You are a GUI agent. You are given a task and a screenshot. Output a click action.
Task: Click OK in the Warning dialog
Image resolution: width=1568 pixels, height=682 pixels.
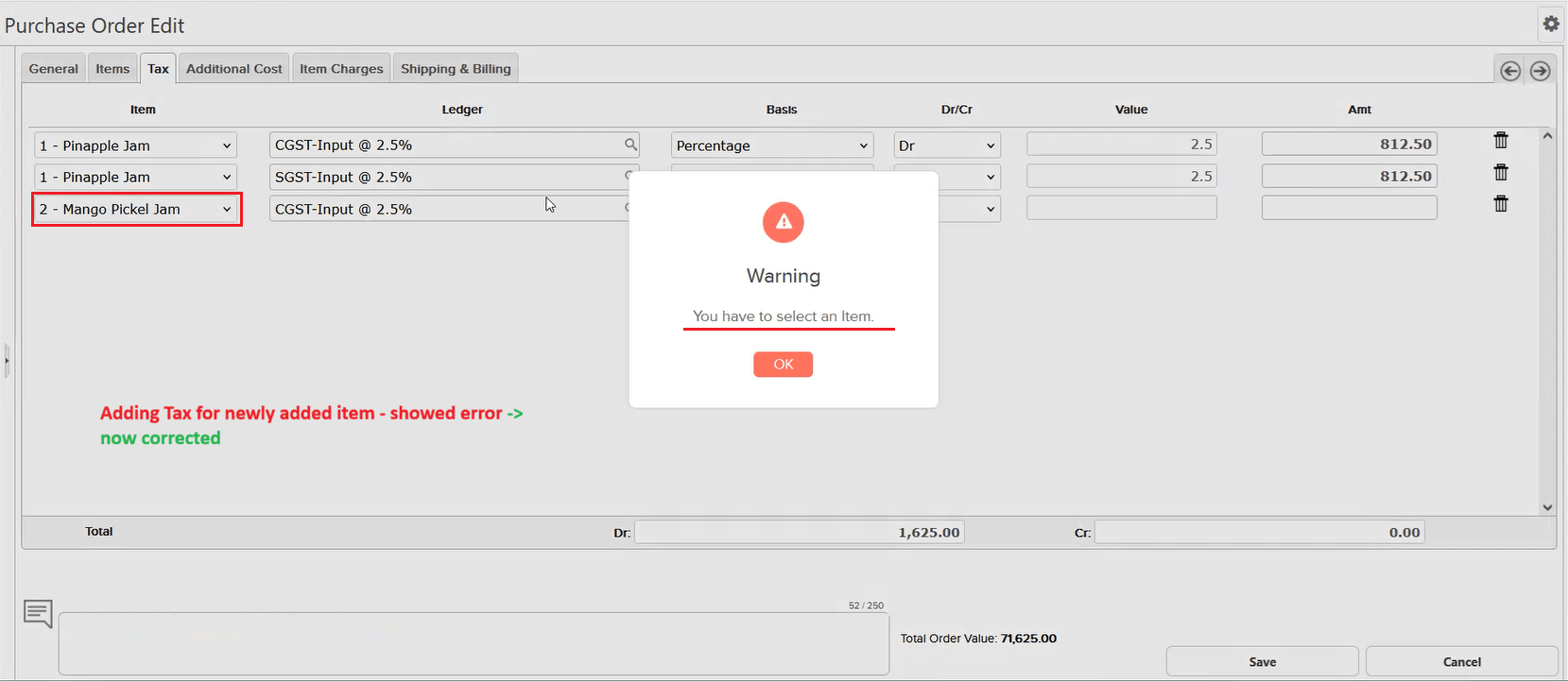783,364
